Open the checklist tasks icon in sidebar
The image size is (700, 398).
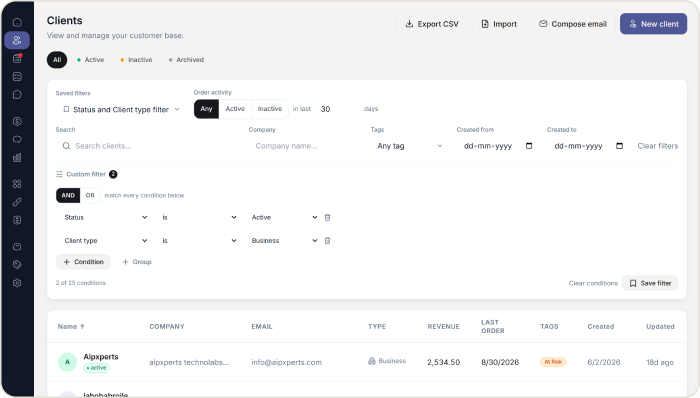coord(17,77)
